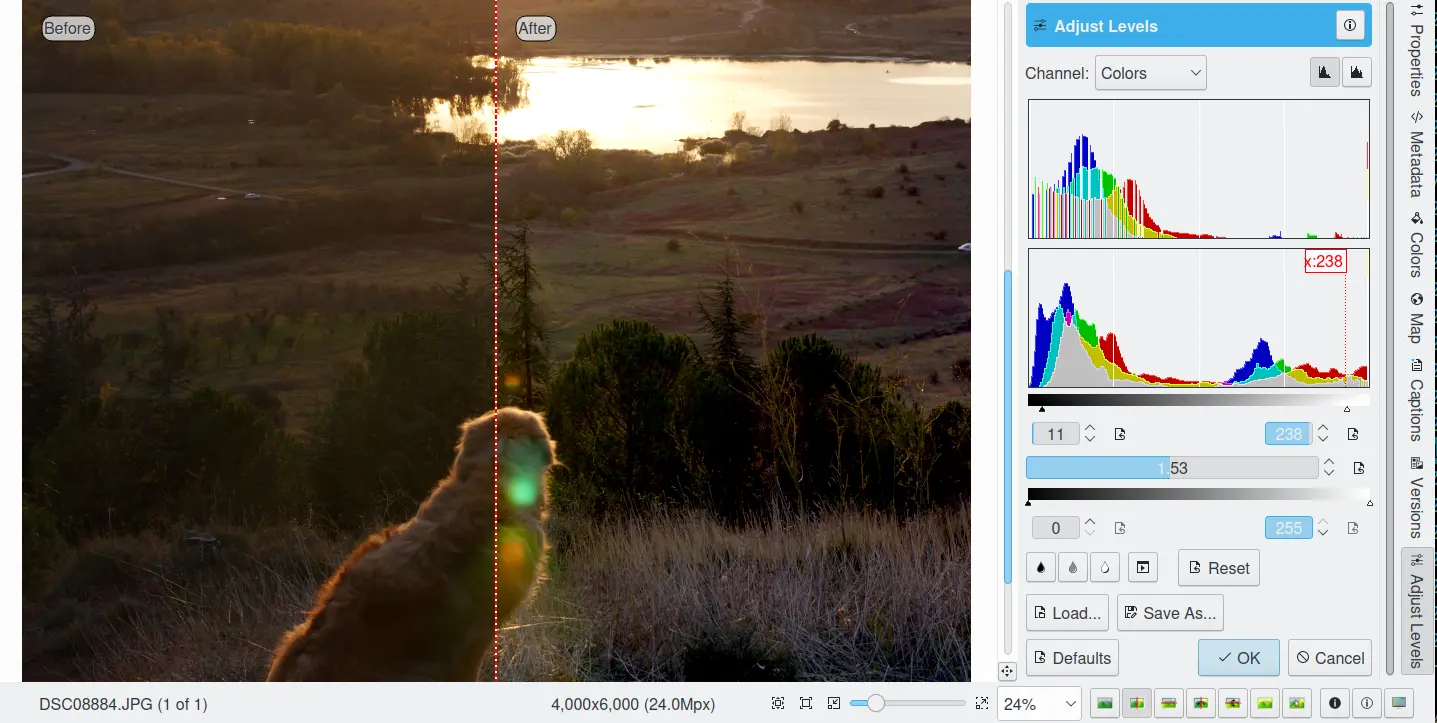Click the info icon in Adjust Levels header
Screen dimensions: 1437x723
tap(1350, 26)
